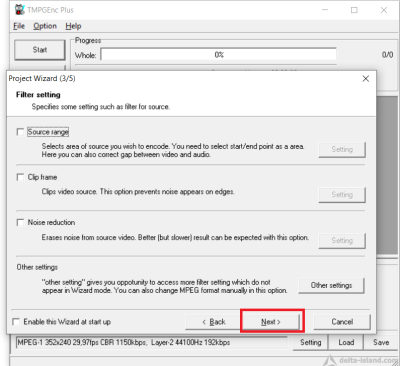Click the 0/0 progress counter text
This screenshot has width=400, height=366.
pos(387,55)
